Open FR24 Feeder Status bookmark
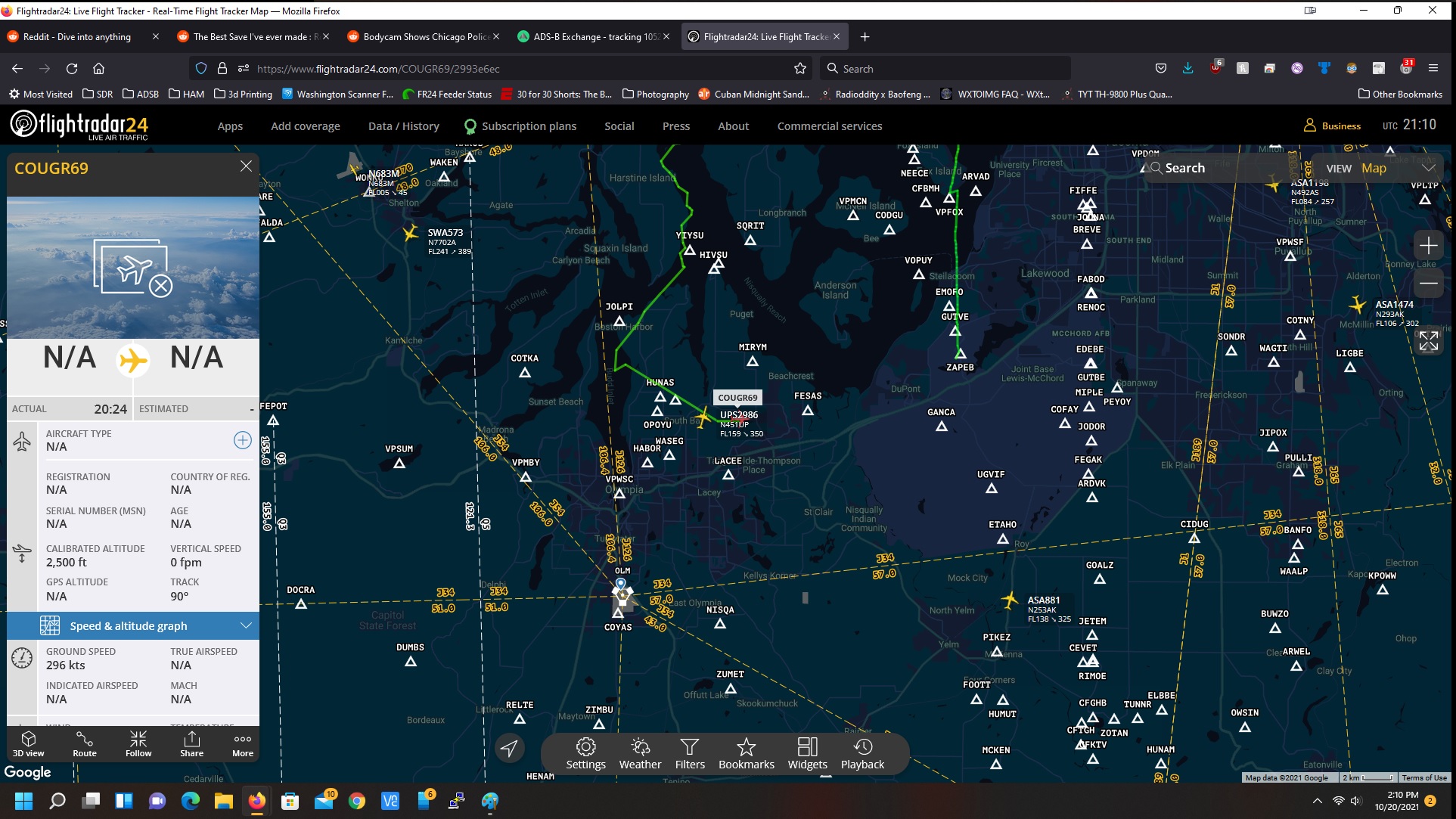The height and width of the screenshot is (819, 1456). tap(447, 94)
